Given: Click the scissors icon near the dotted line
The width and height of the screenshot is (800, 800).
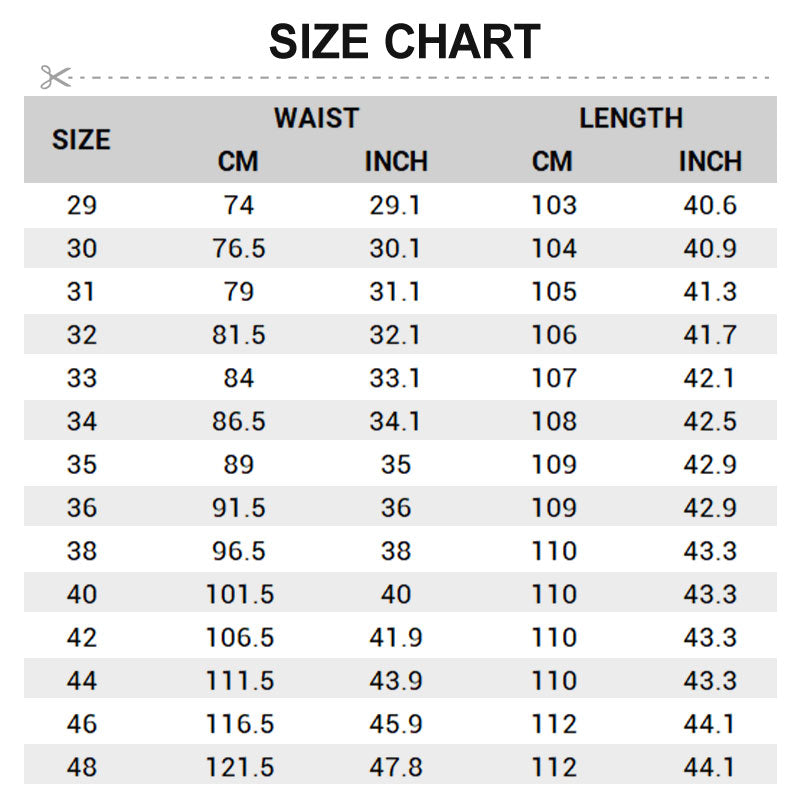Looking at the screenshot, I should pyautogui.click(x=55, y=76).
